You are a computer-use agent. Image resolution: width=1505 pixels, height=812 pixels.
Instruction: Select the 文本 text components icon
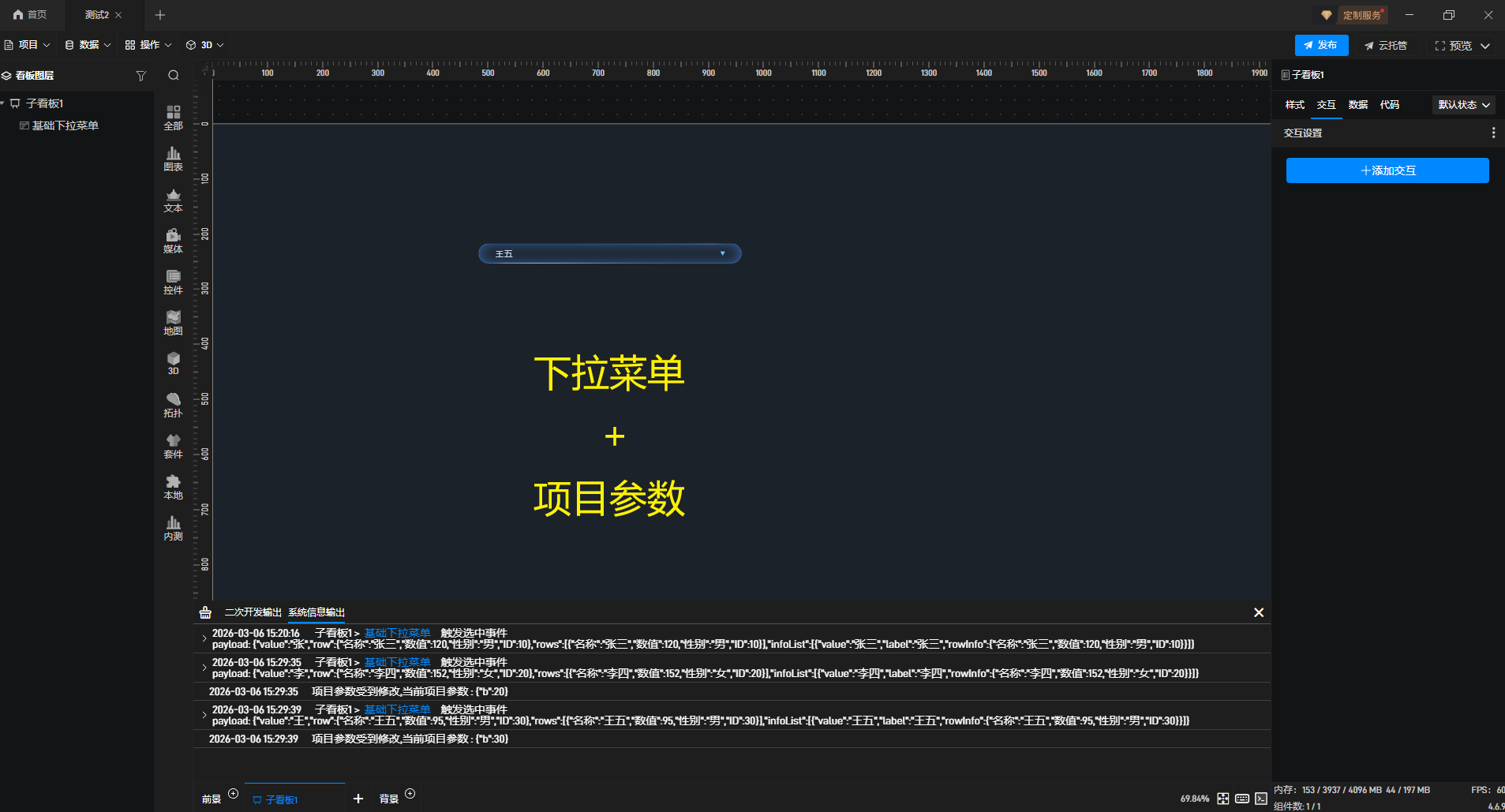click(173, 200)
